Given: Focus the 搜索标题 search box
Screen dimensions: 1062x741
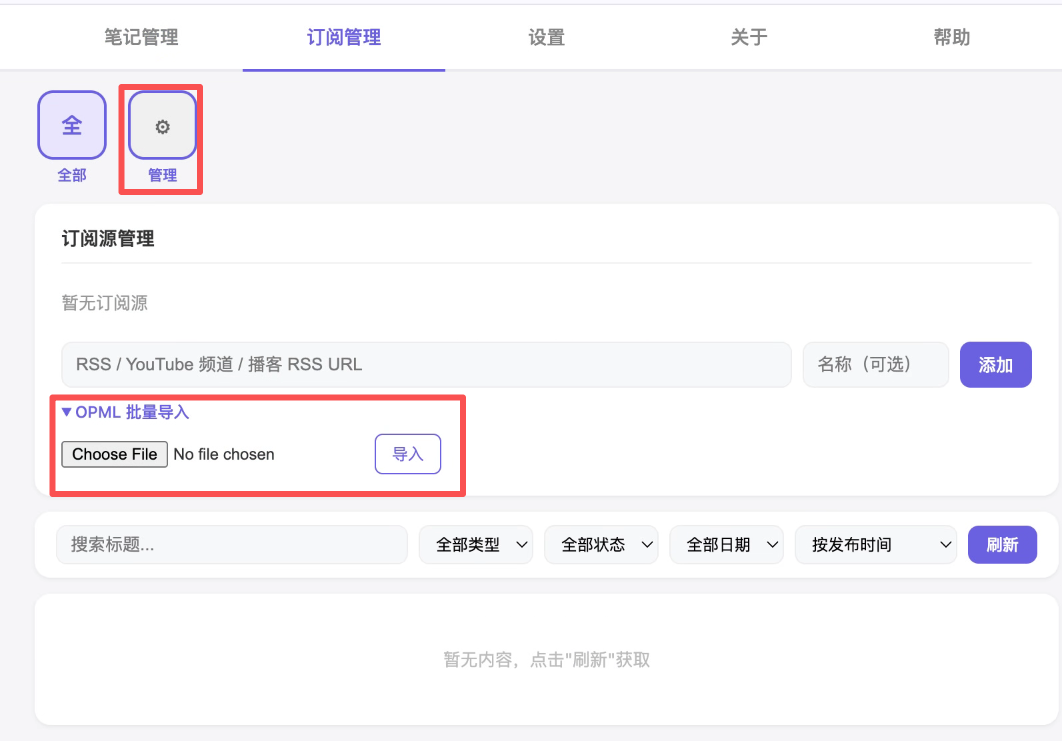Looking at the screenshot, I should click(231, 545).
